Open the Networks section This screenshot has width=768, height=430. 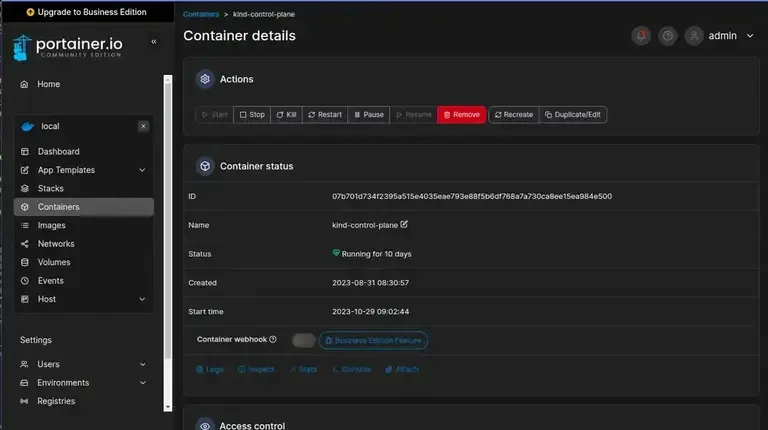[56, 244]
